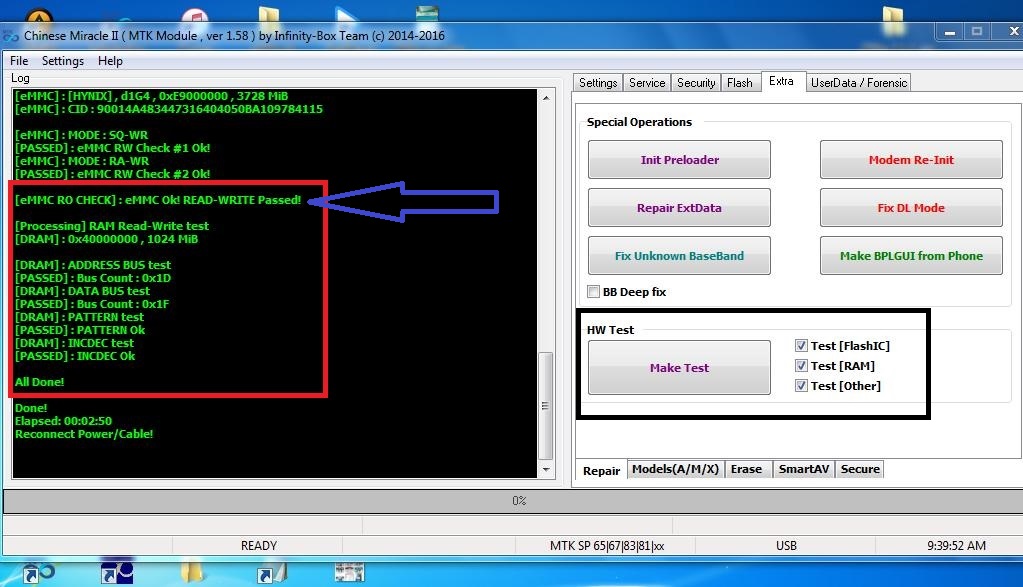Switch to the Secure tab

(860, 469)
